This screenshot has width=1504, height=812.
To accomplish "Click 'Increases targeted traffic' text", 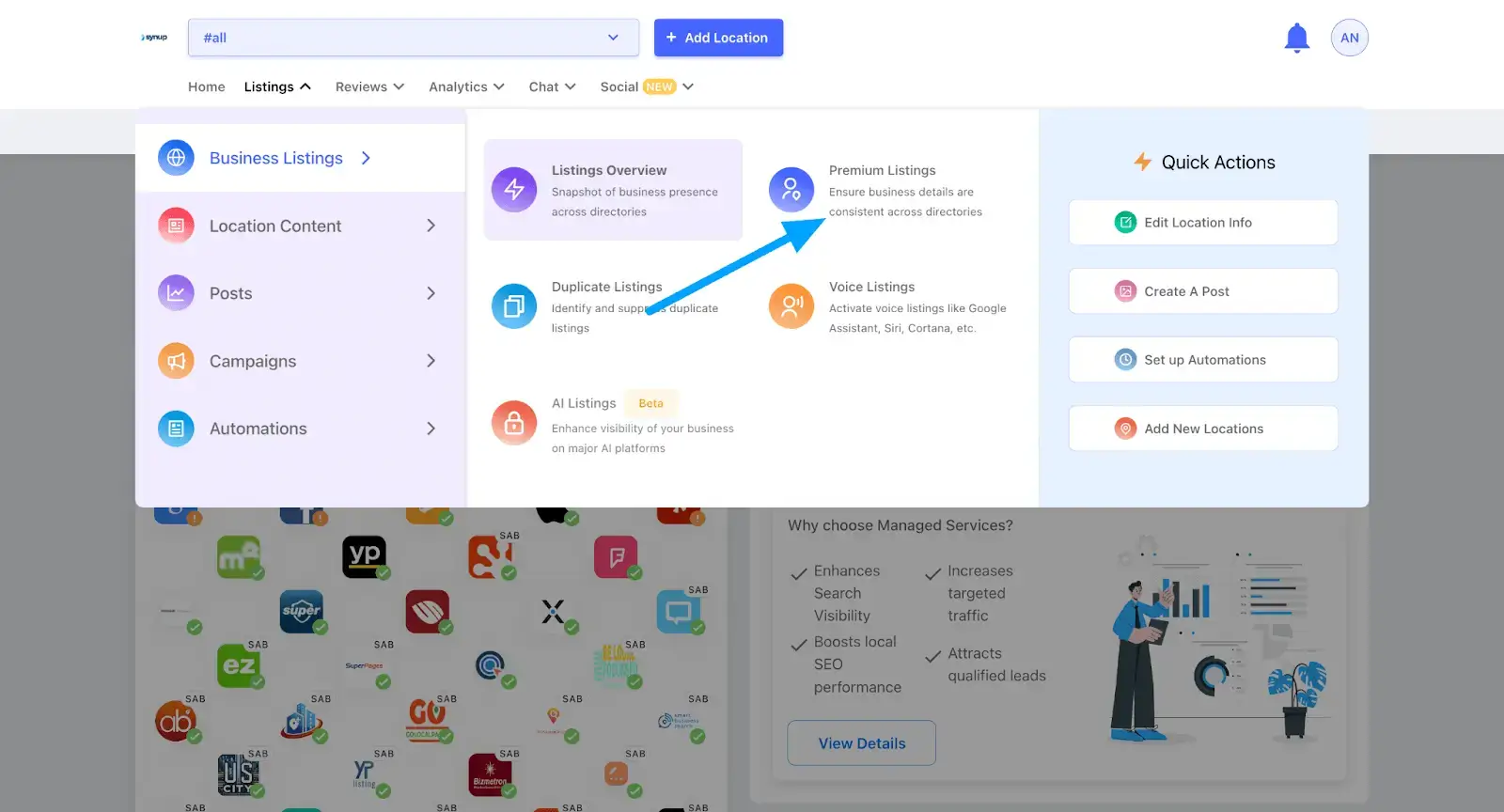I will [980, 593].
